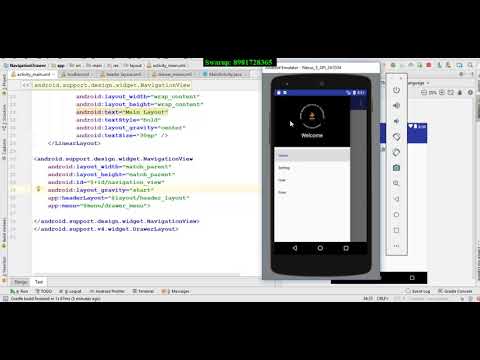Rotate emulator left using the toolbar icon
The height and width of the screenshot is (360, 480).
(396, 137)
